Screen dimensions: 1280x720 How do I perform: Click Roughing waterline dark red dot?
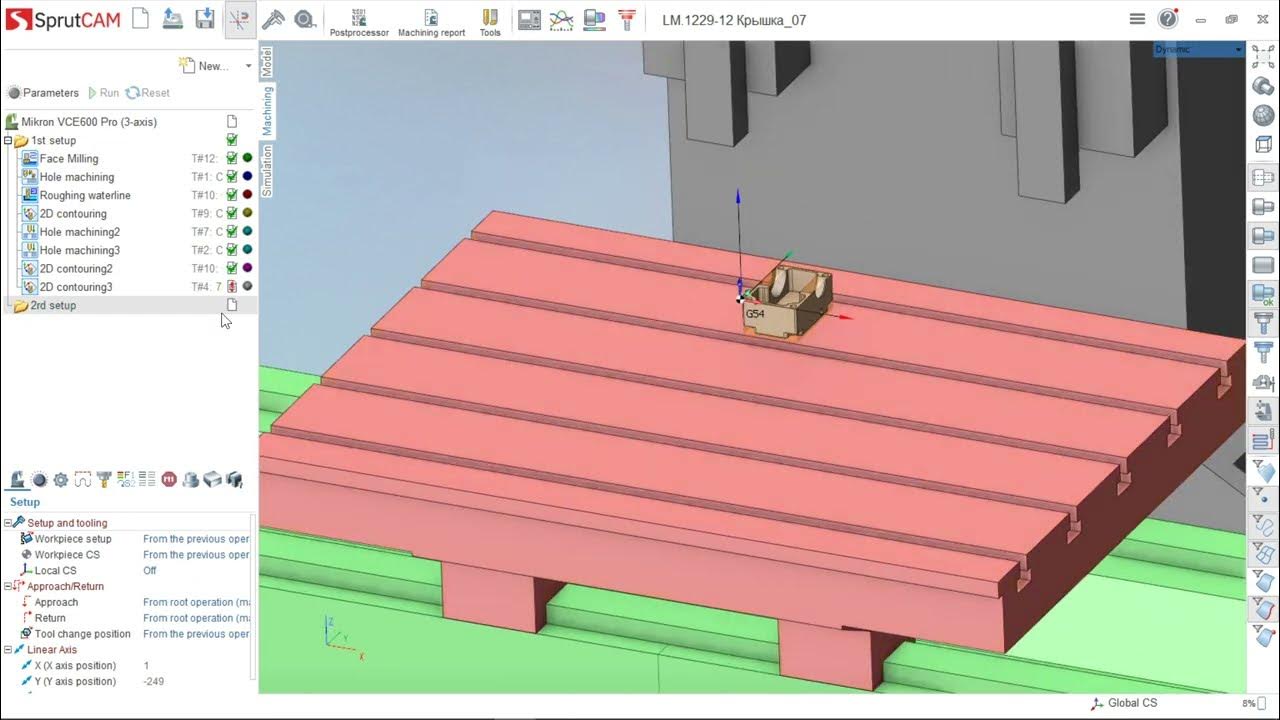click(x=247, y=195)
